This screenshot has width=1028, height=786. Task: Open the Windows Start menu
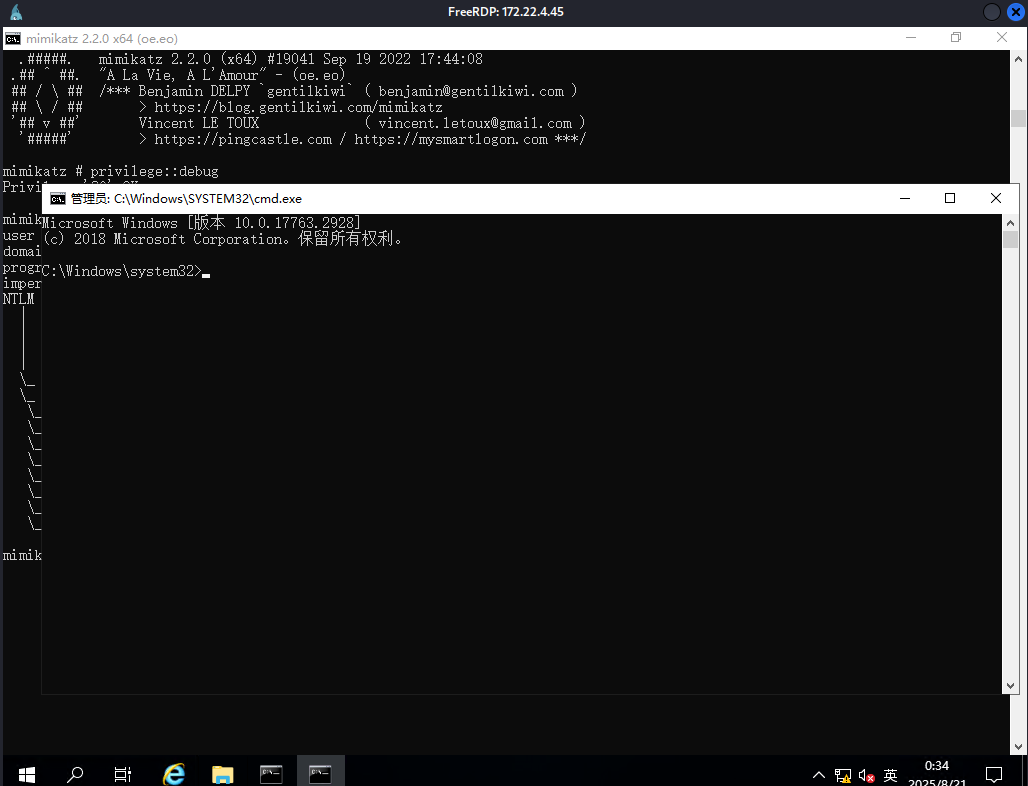point(26,774)
